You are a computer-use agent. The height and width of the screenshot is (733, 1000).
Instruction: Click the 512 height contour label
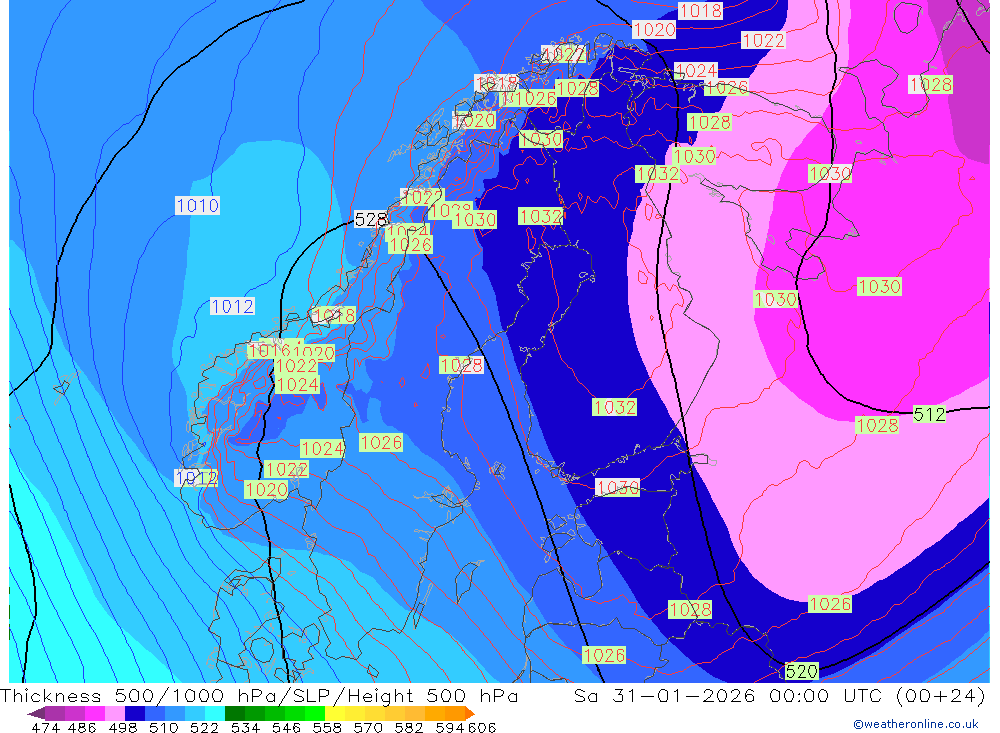tap(929, 414)
